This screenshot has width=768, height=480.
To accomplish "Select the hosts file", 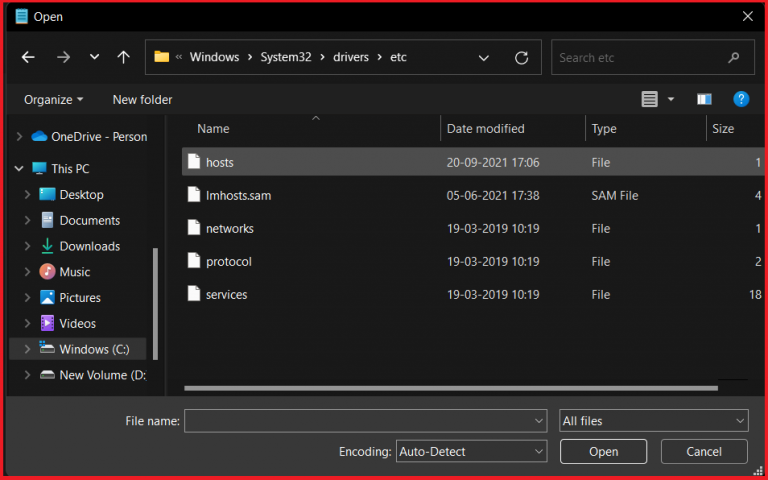I will [x=473, y=162].
